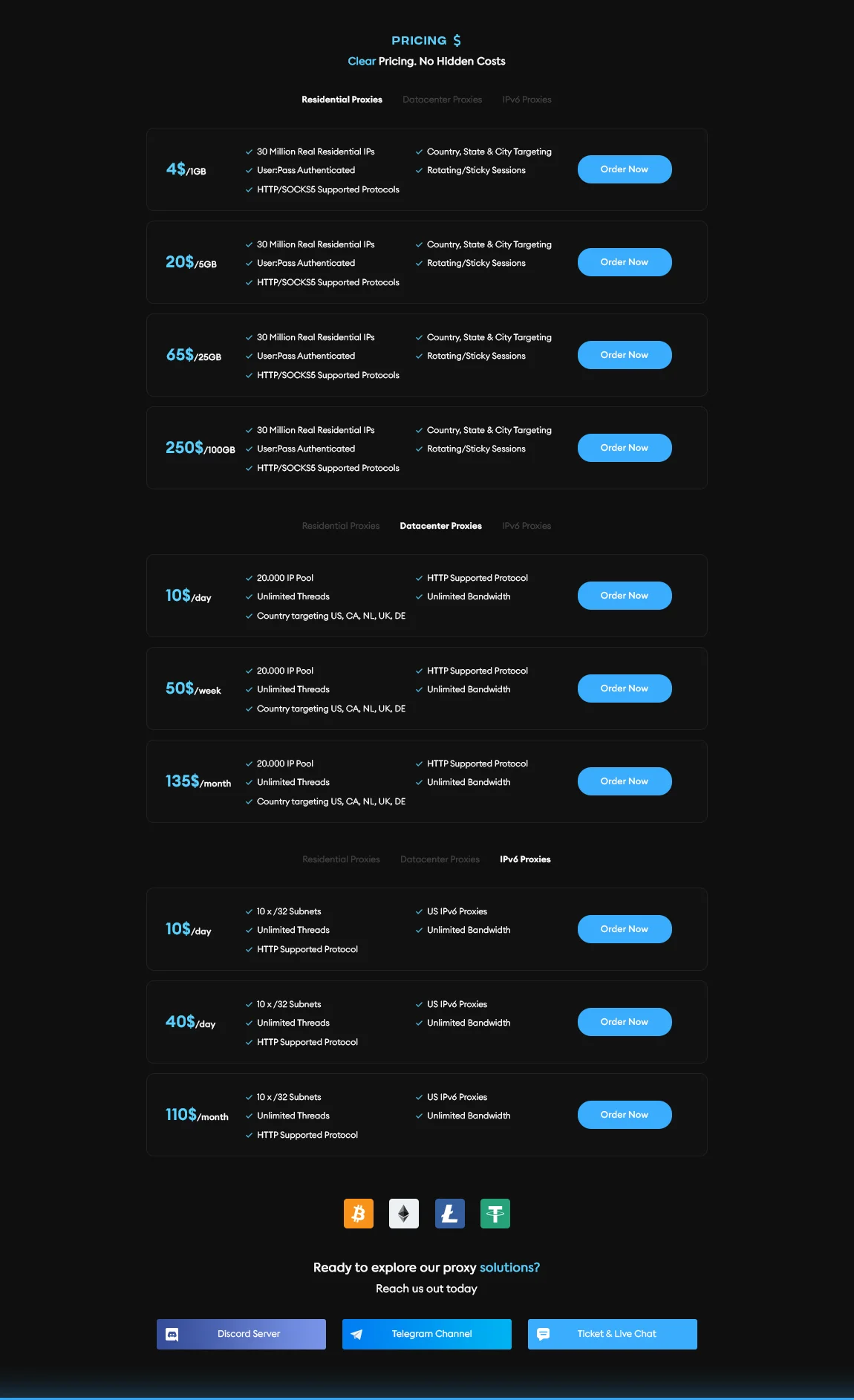Screen dimensions: 854x1400
Task: Order the 110$ per month IPv6 plan
Action: point(625,1115)
